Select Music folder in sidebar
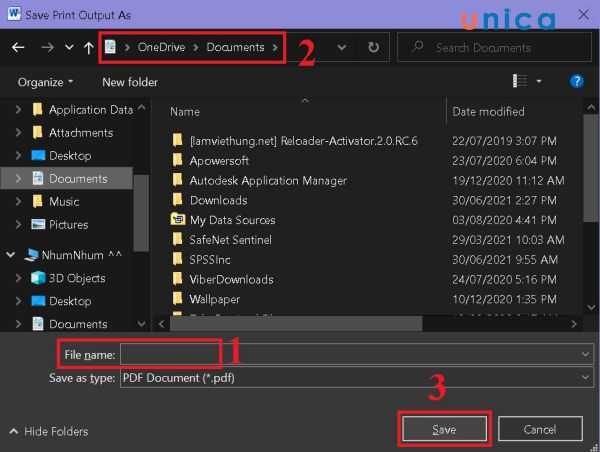 pyautogui.click(x=64, y=202)
